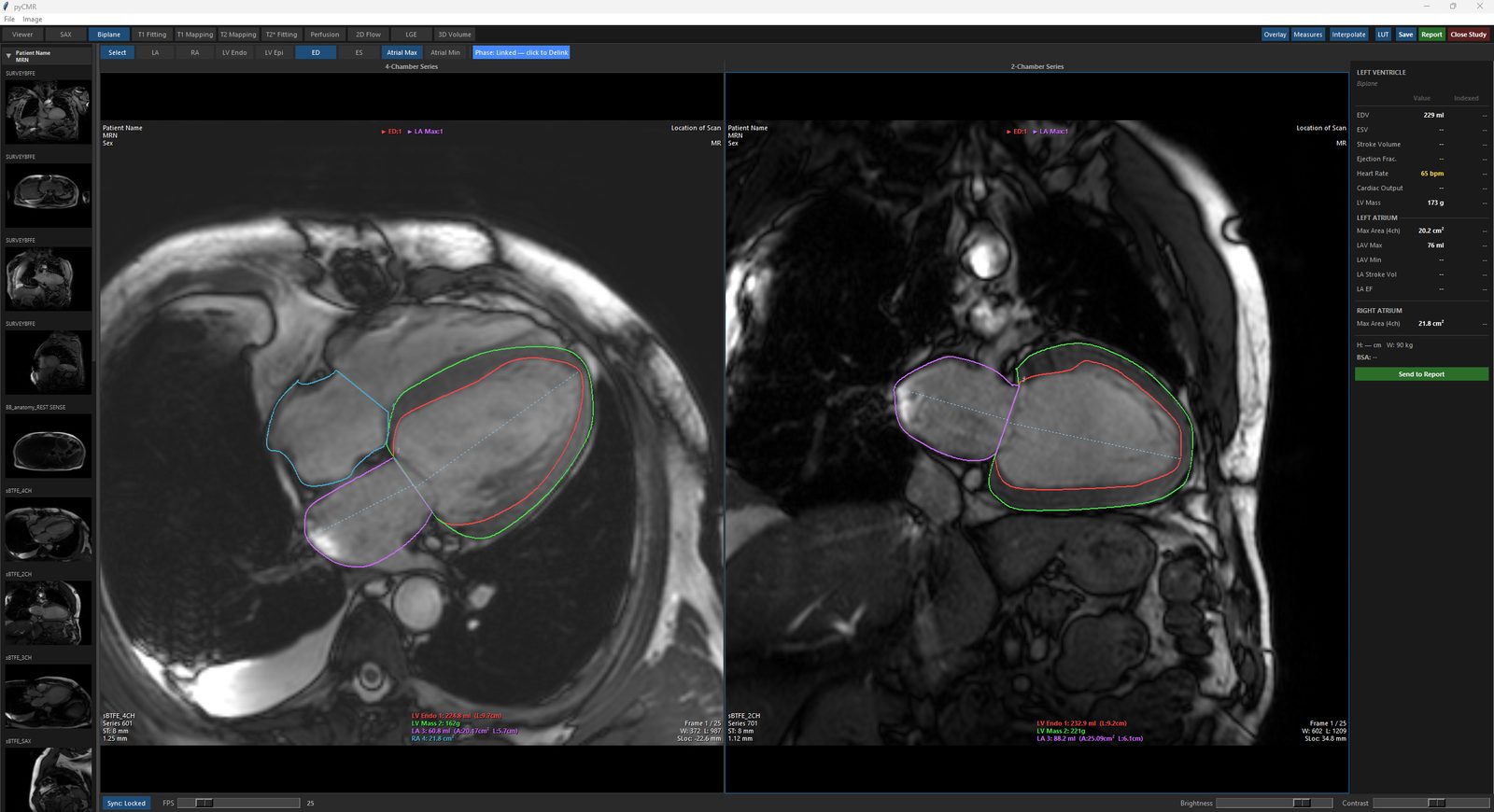Image resolution: width=1494 pixels, height=812 pixels.
Task: Open the 2D Flow tab
Action: point(368,35)
